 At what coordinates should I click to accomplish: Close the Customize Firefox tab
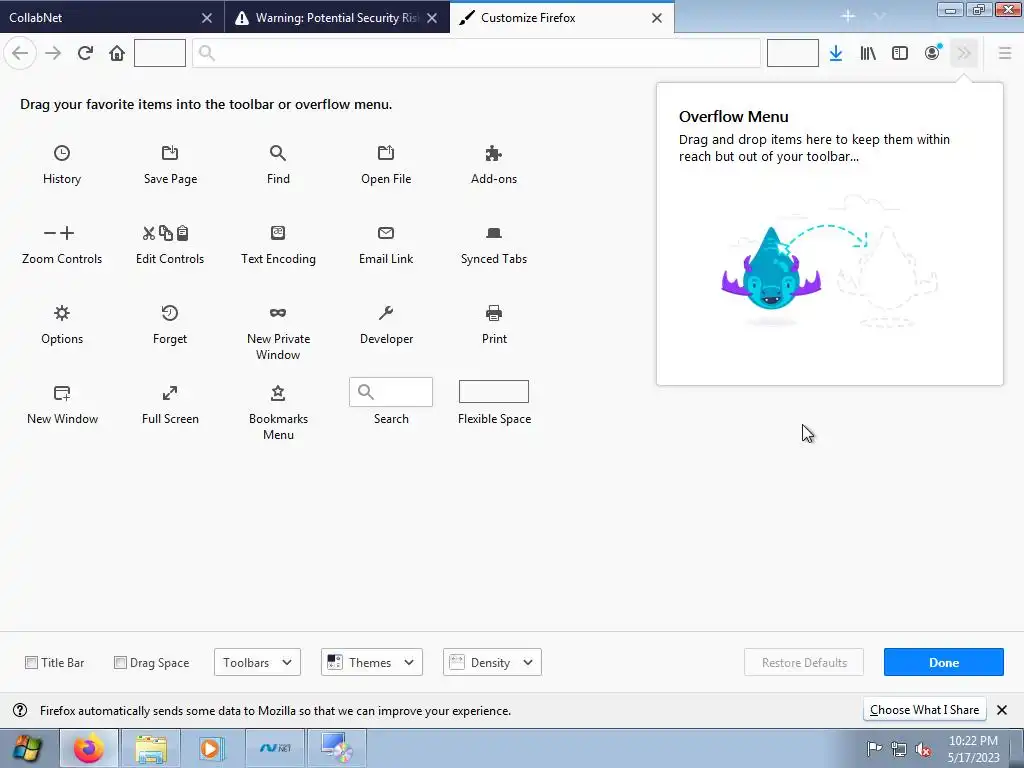click(x=657, y=18)
